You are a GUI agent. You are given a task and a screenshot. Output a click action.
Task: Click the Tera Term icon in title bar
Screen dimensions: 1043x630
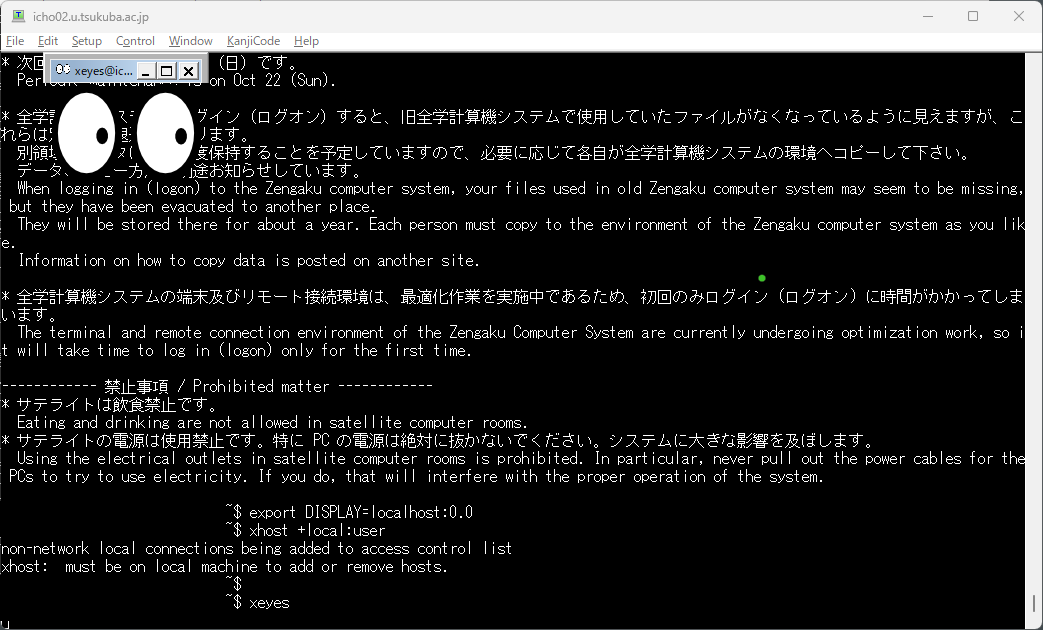coord(19,16)
